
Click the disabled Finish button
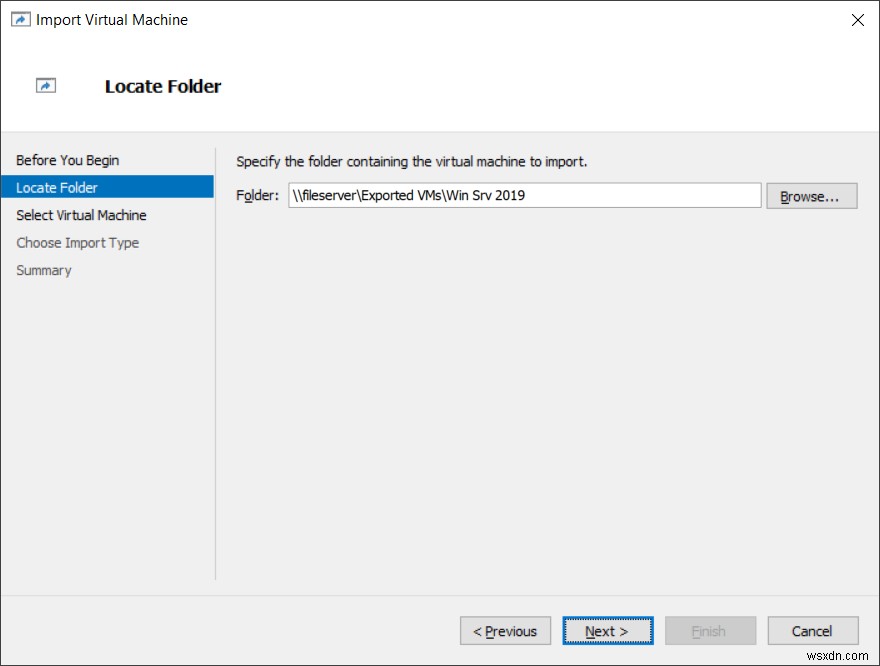(710, 631)
